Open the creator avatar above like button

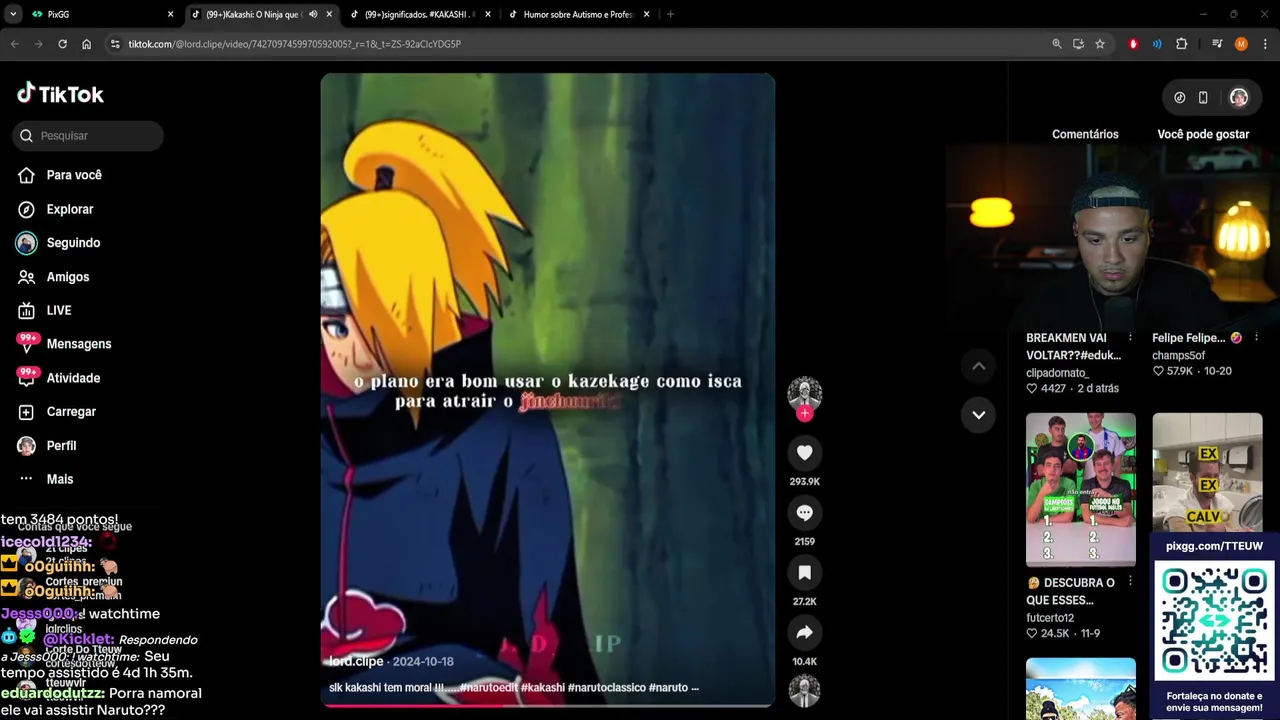804,393
